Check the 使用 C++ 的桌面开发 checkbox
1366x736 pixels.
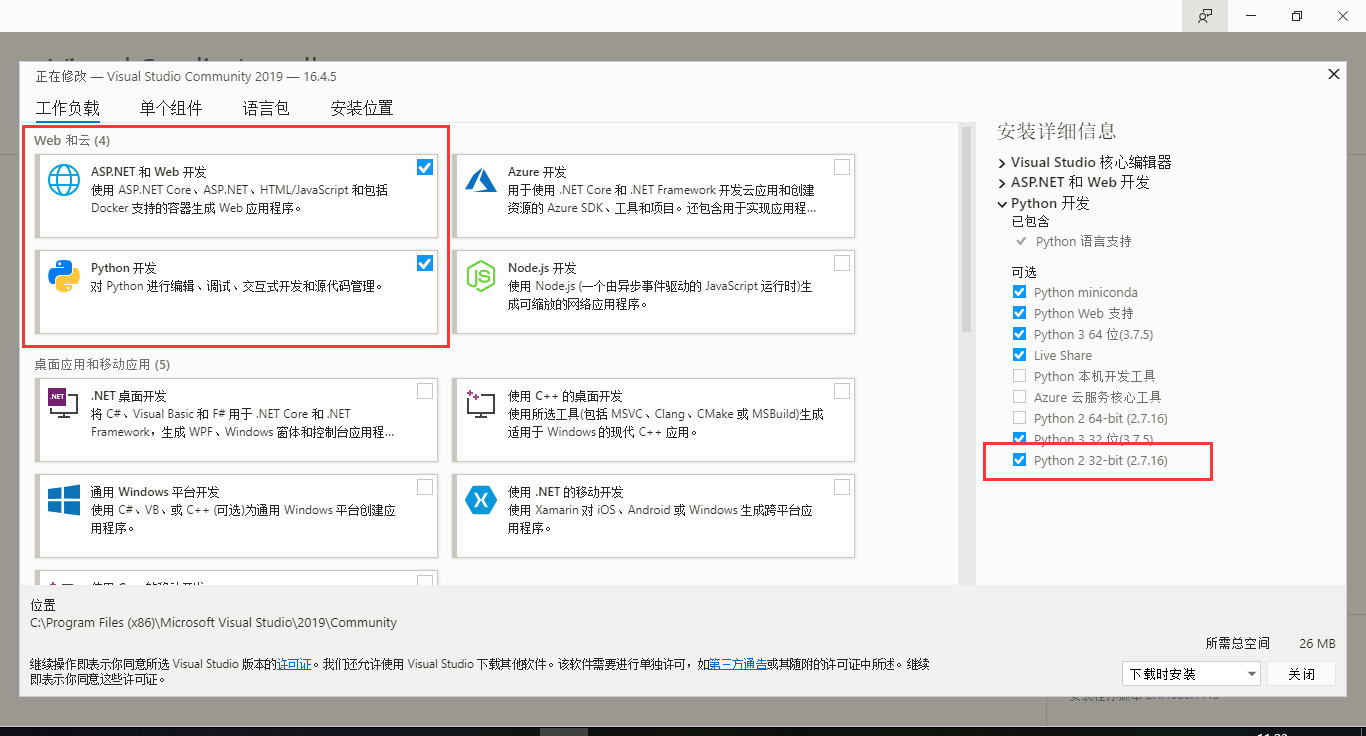coord(842,391)
